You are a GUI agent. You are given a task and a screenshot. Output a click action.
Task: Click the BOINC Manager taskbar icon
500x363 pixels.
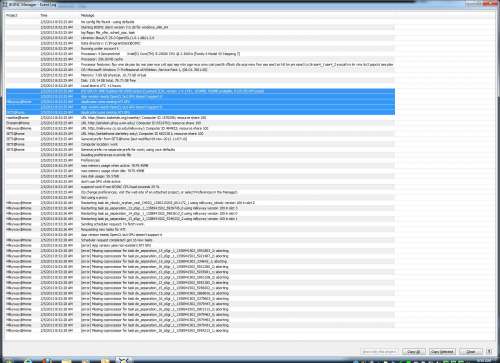(123, 360)
